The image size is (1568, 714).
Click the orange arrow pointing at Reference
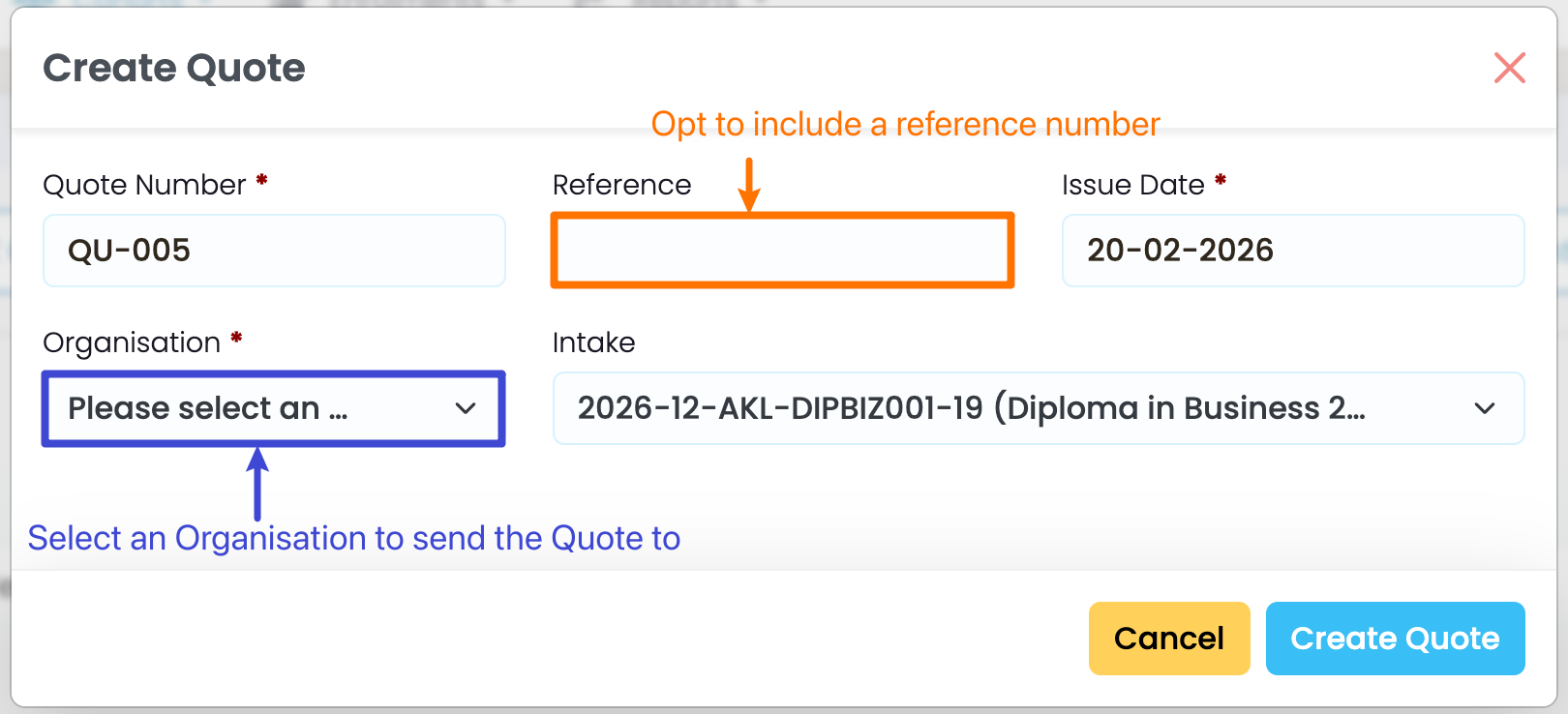[749, 185]
